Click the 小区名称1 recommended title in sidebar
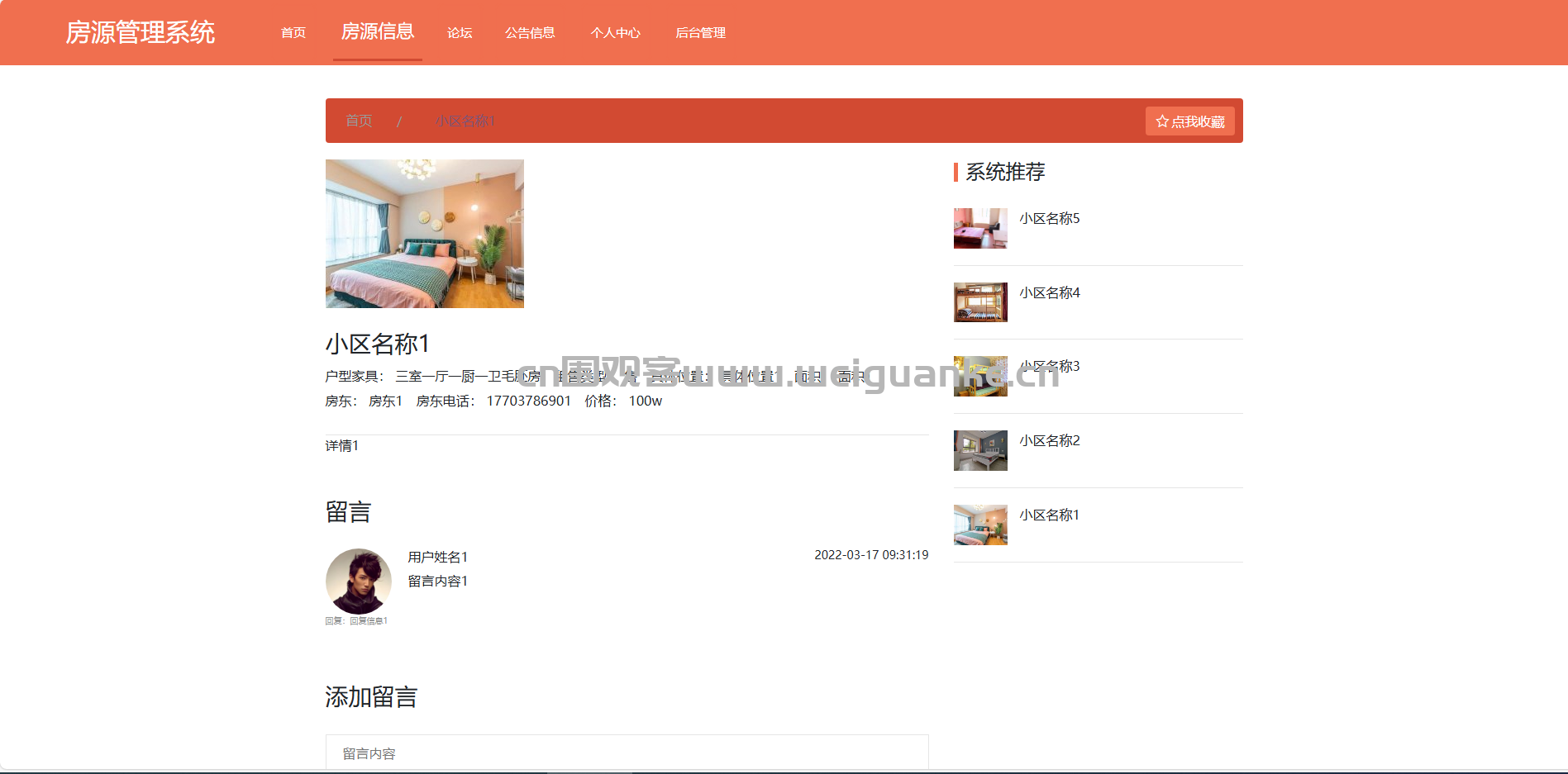The height and width of the screenshot is (774, 1568). tap(1050, 515)
